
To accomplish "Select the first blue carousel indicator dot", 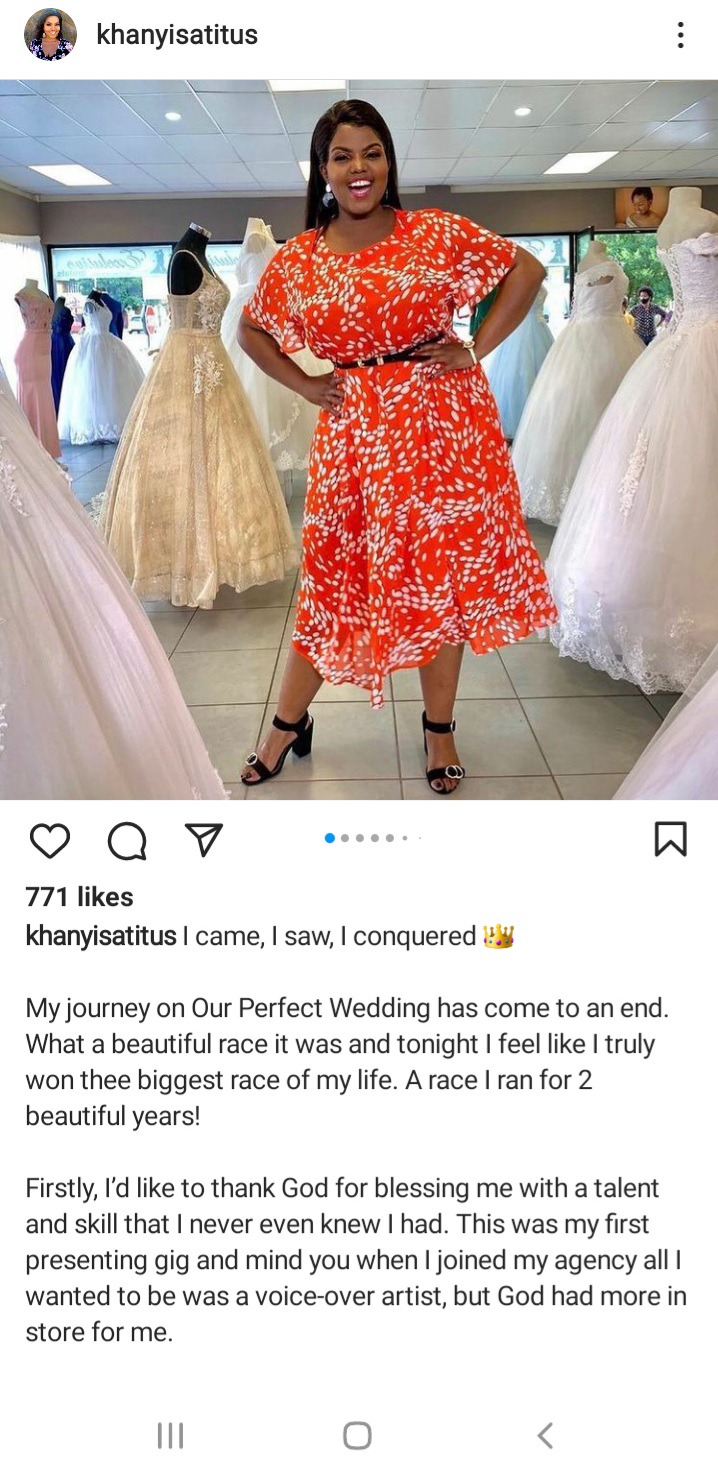I will click(x=330, y=838).
